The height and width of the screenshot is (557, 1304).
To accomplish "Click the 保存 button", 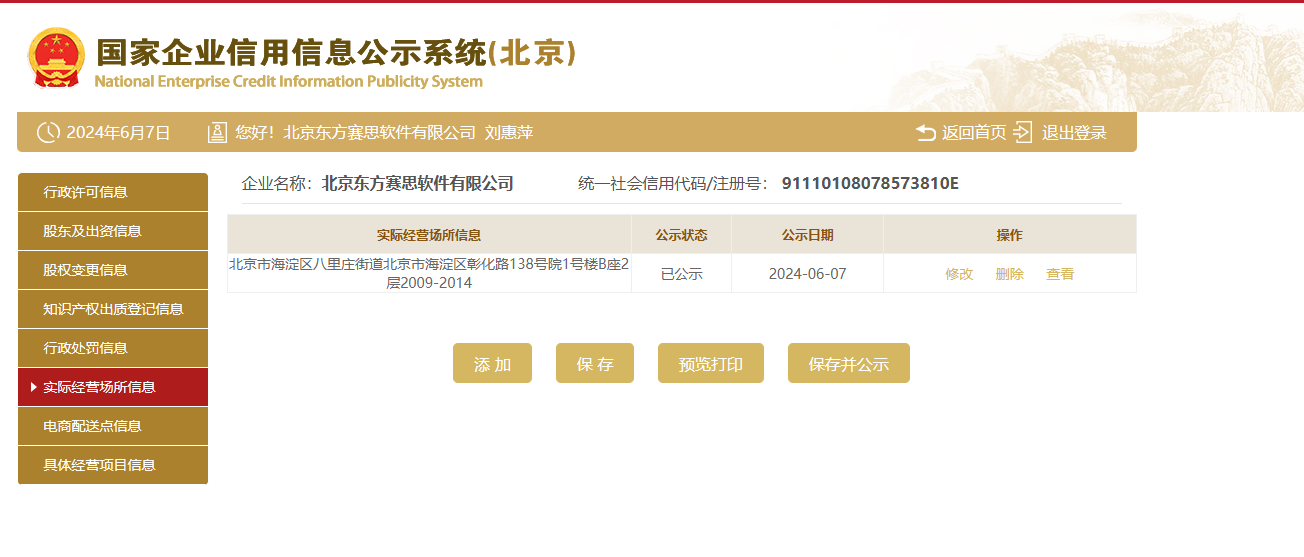I will click(x=595, y=363).
